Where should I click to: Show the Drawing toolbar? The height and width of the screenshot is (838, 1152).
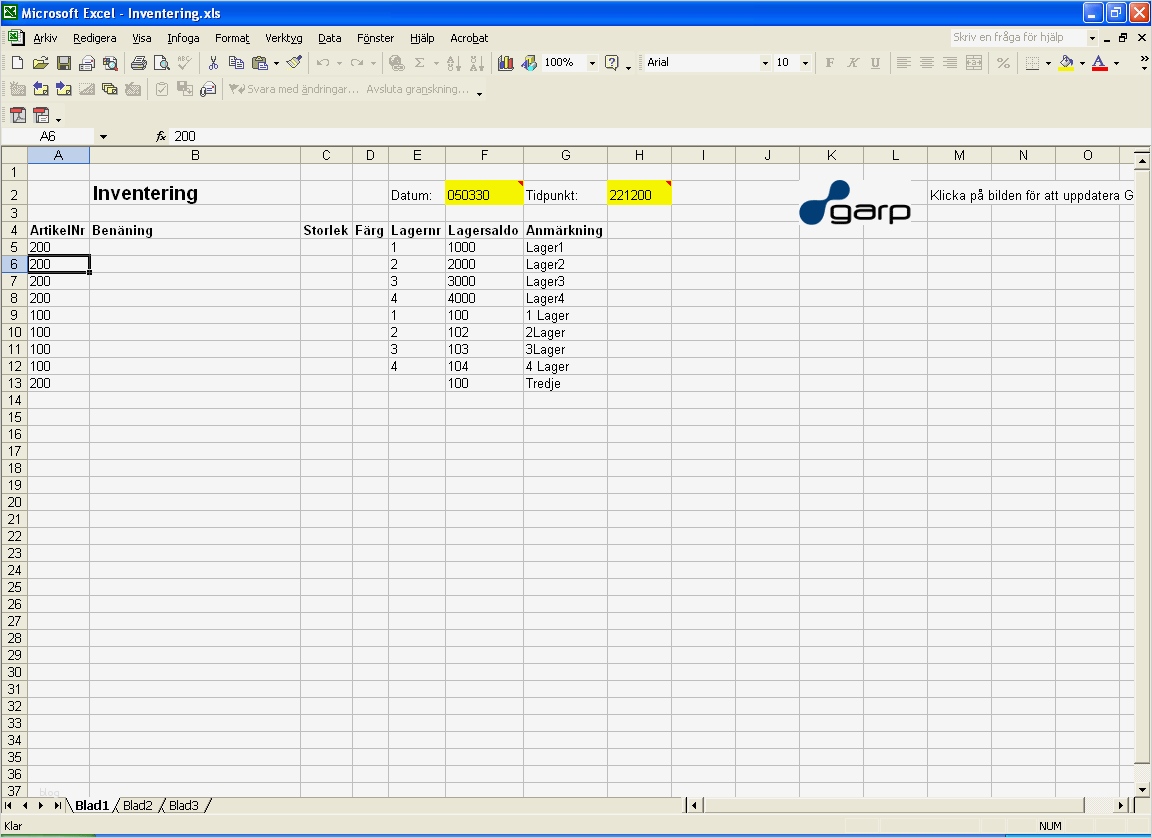point(529,63)
